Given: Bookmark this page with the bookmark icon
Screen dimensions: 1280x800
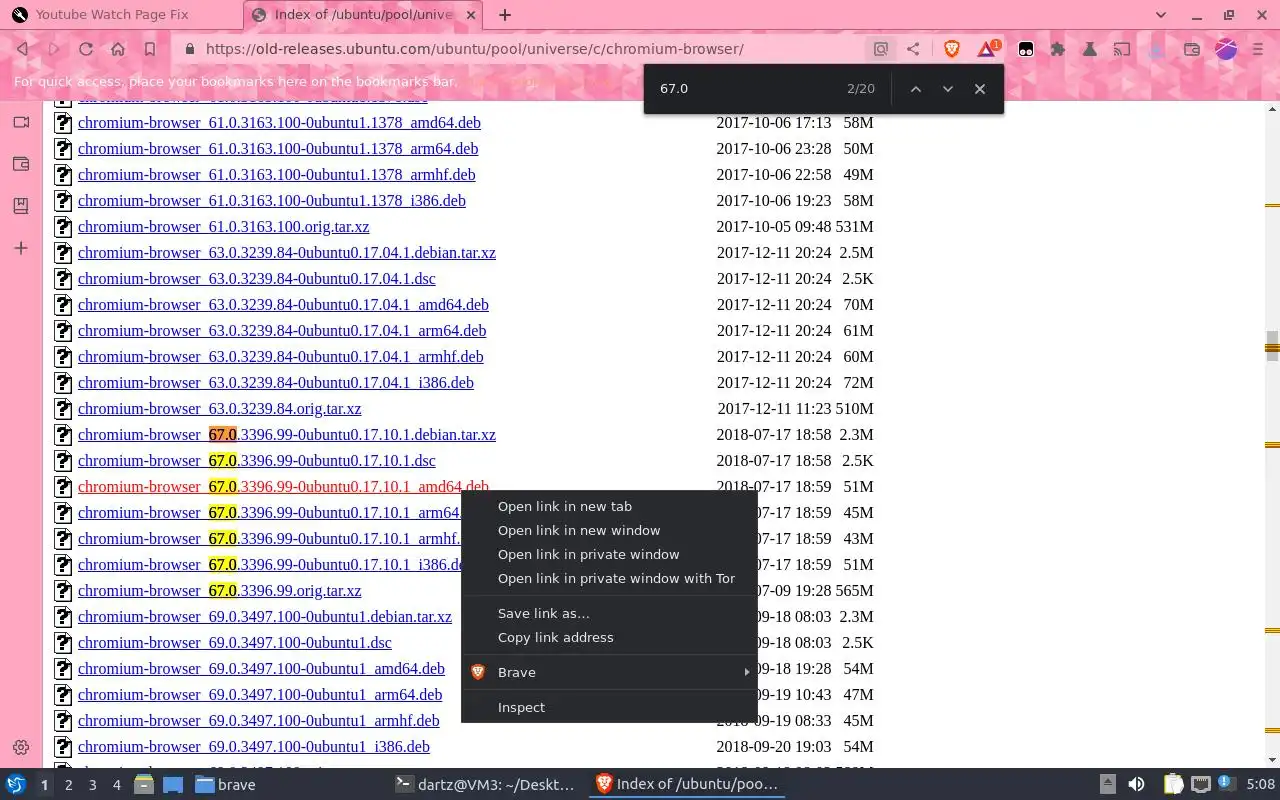Looking at the screenshot, I should pos(150,49).
